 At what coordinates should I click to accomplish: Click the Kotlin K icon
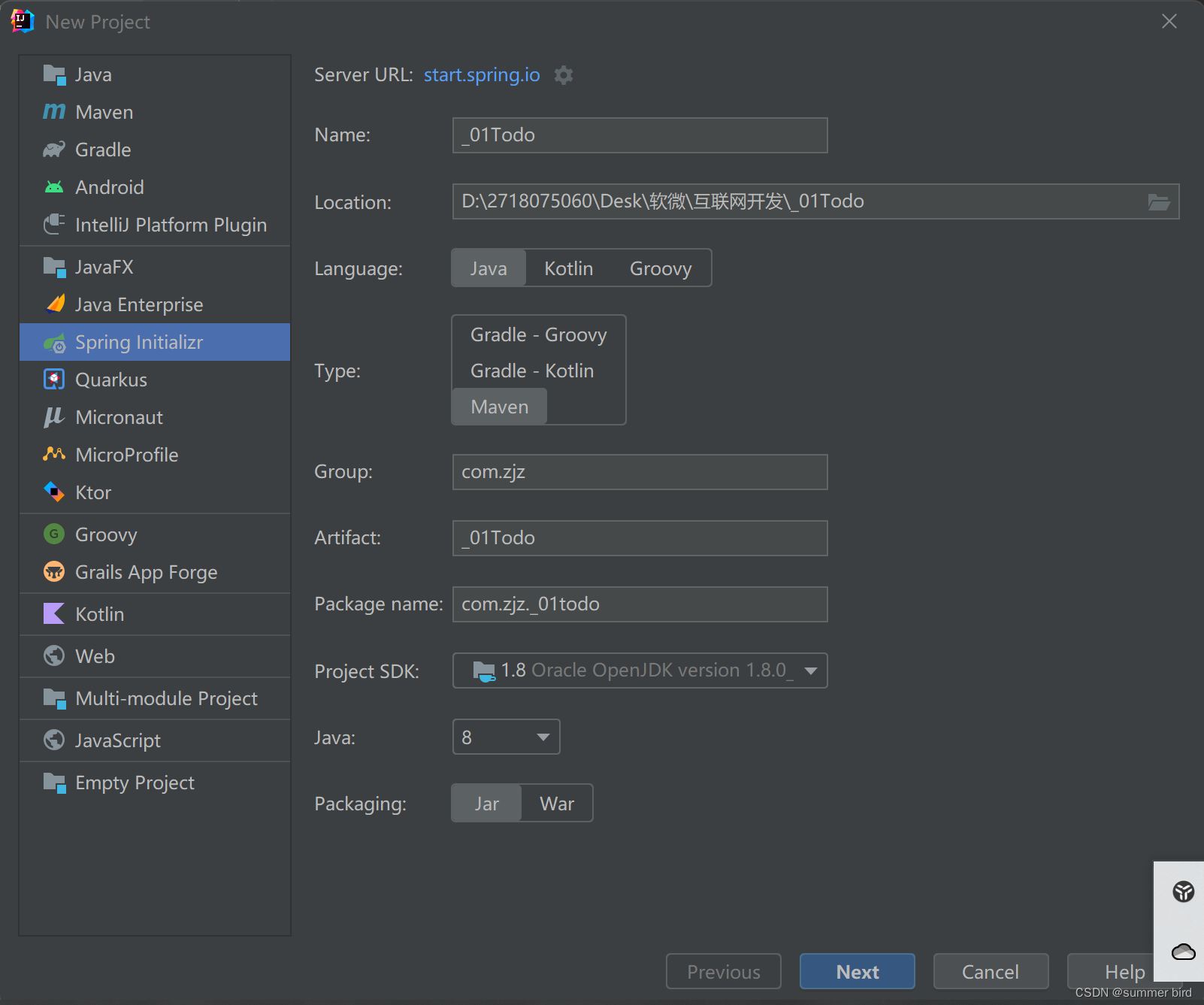coord(54,614)
